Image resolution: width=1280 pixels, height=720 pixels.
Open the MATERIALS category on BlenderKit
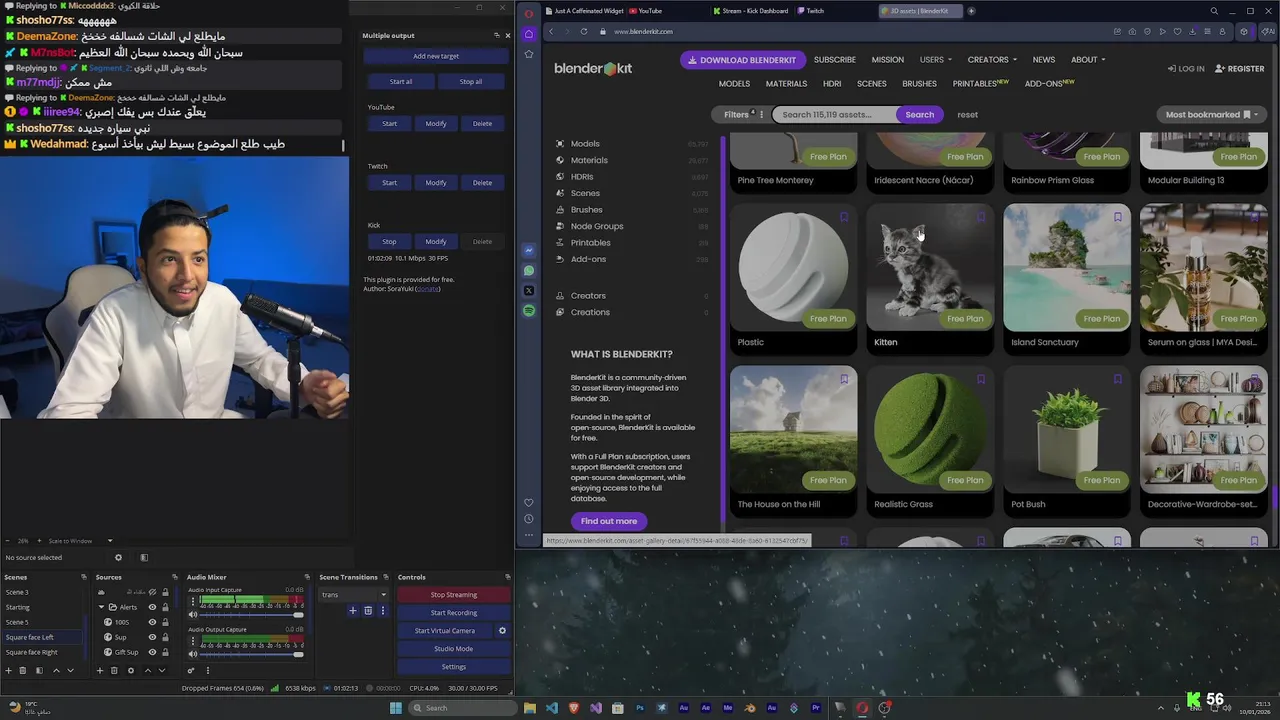point(786,84)
